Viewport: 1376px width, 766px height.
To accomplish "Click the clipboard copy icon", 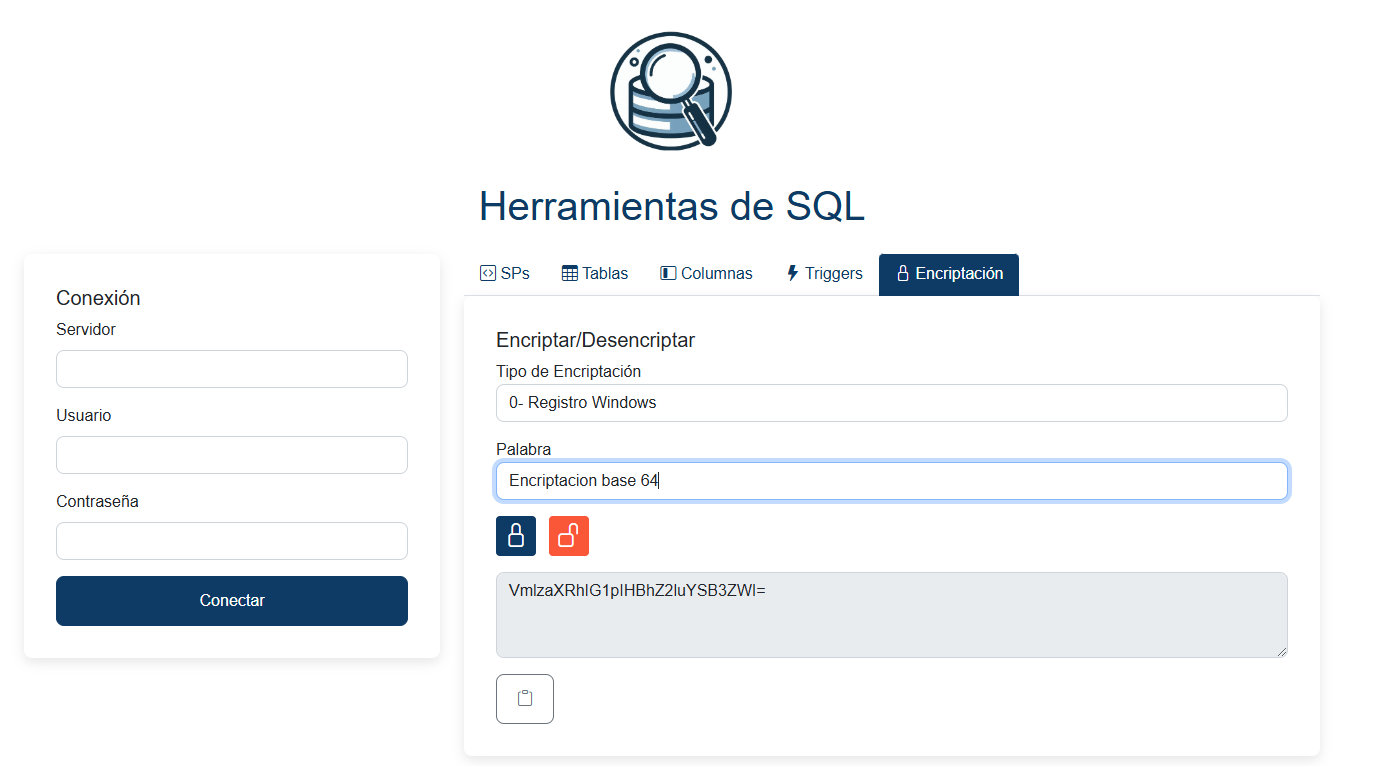I will [524, 698].
